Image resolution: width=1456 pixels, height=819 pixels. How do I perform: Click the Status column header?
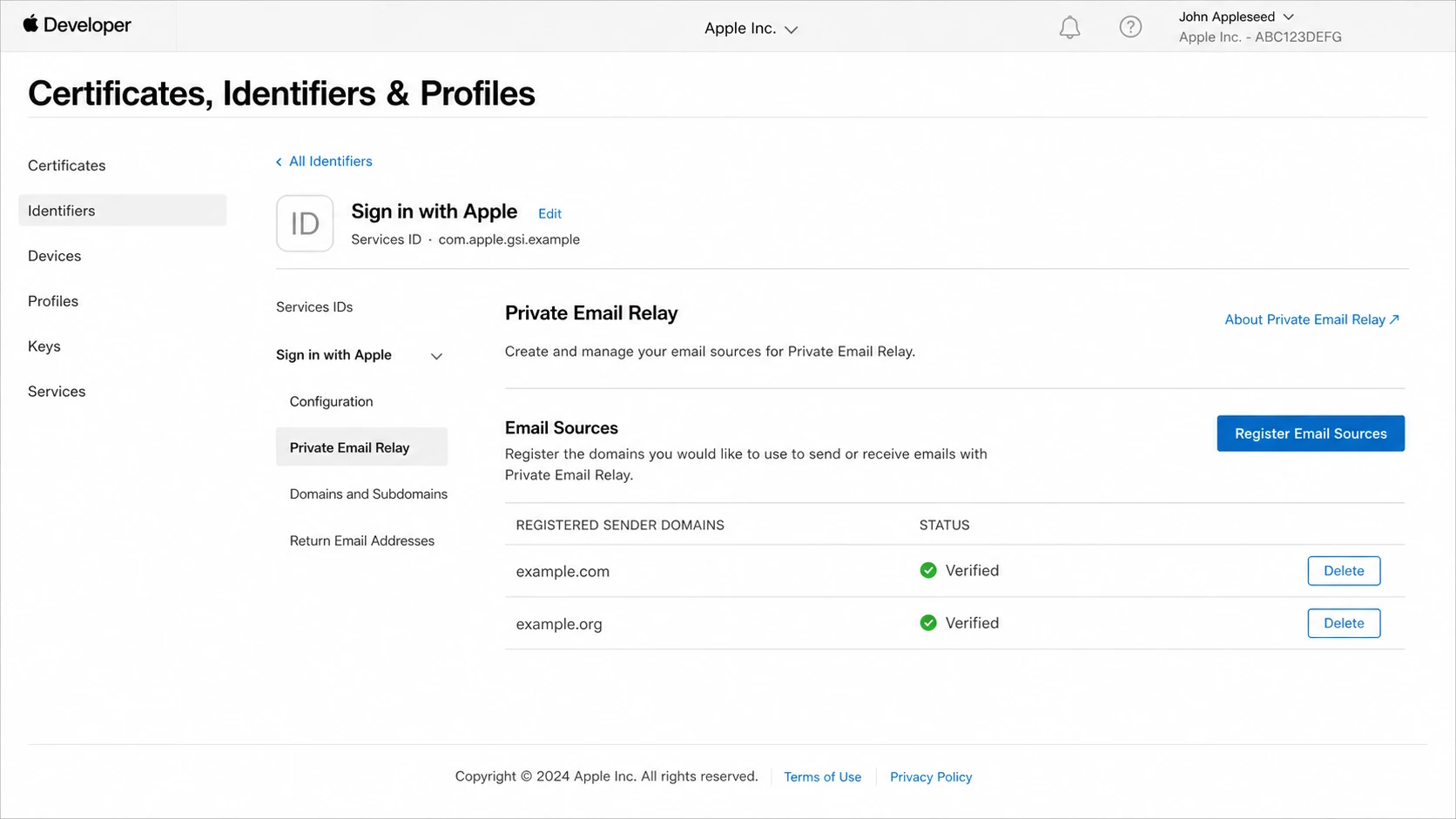click(944, 525)
